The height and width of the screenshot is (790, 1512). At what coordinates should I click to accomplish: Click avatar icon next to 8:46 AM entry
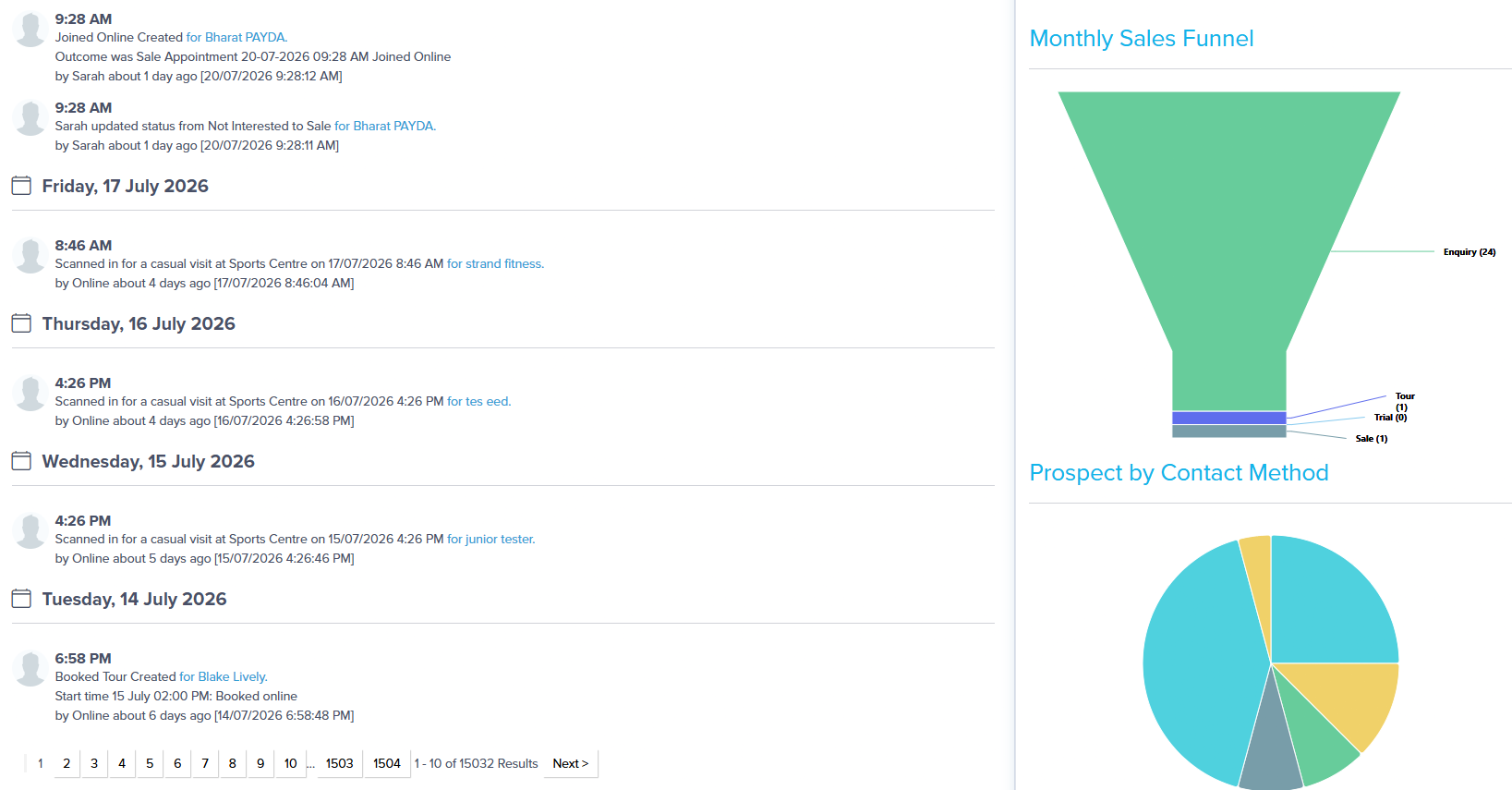30,256
